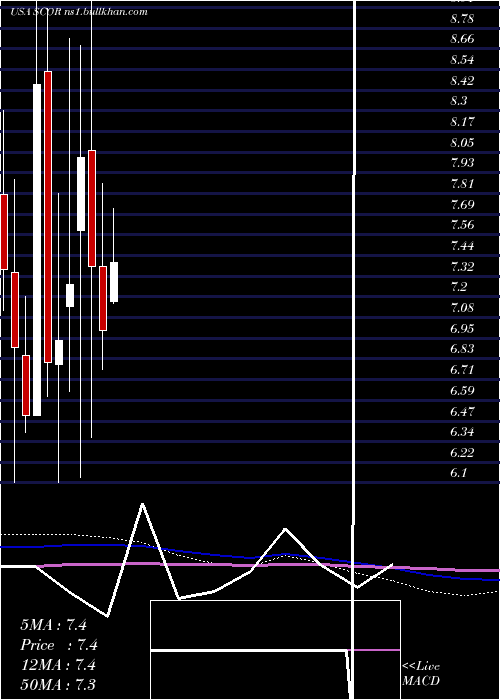Click the 8.05 price axis label

click(x=462, y=142)
